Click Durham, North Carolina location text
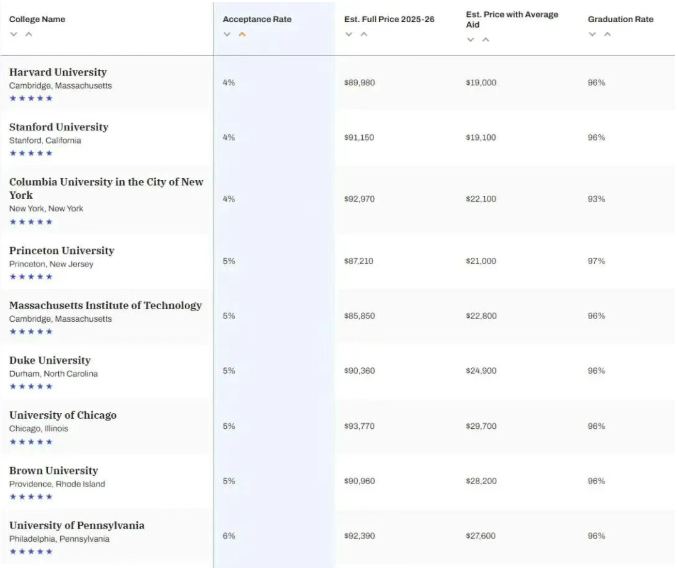This screenshot has width=678, height=568. point(54,374)
